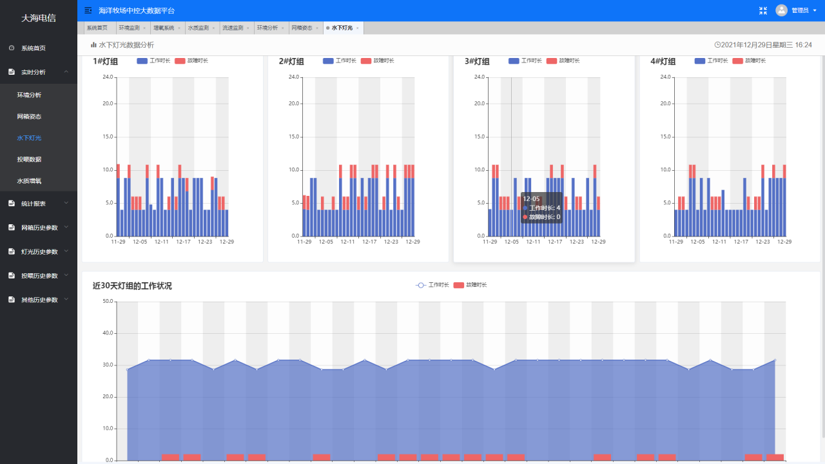Click the 系统首页 home icon in sidebar

click(12, 48)
